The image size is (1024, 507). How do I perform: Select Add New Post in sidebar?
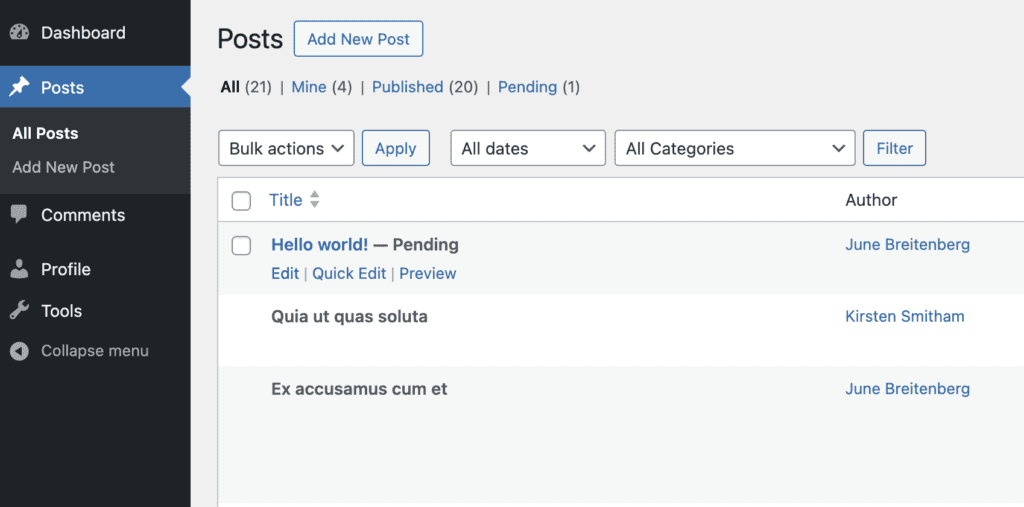pos(63,167)
